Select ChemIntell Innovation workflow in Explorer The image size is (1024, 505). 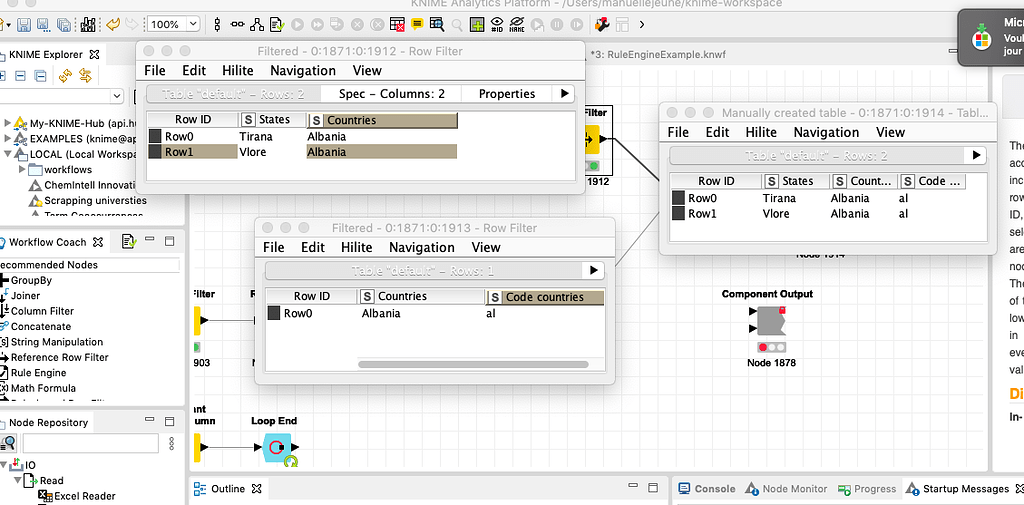pyautogui.click(x=90, y=185)
